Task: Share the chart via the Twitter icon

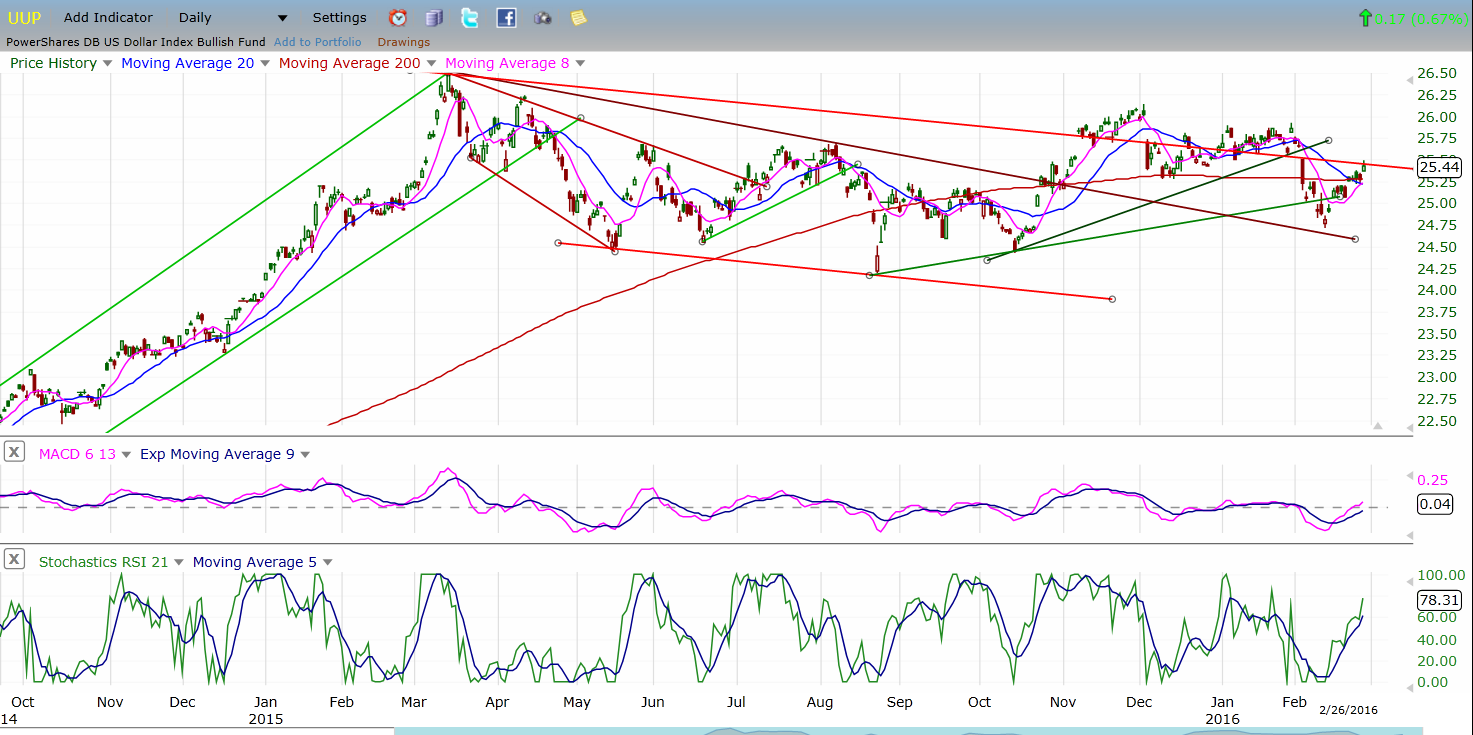Action: pos(470,17)
